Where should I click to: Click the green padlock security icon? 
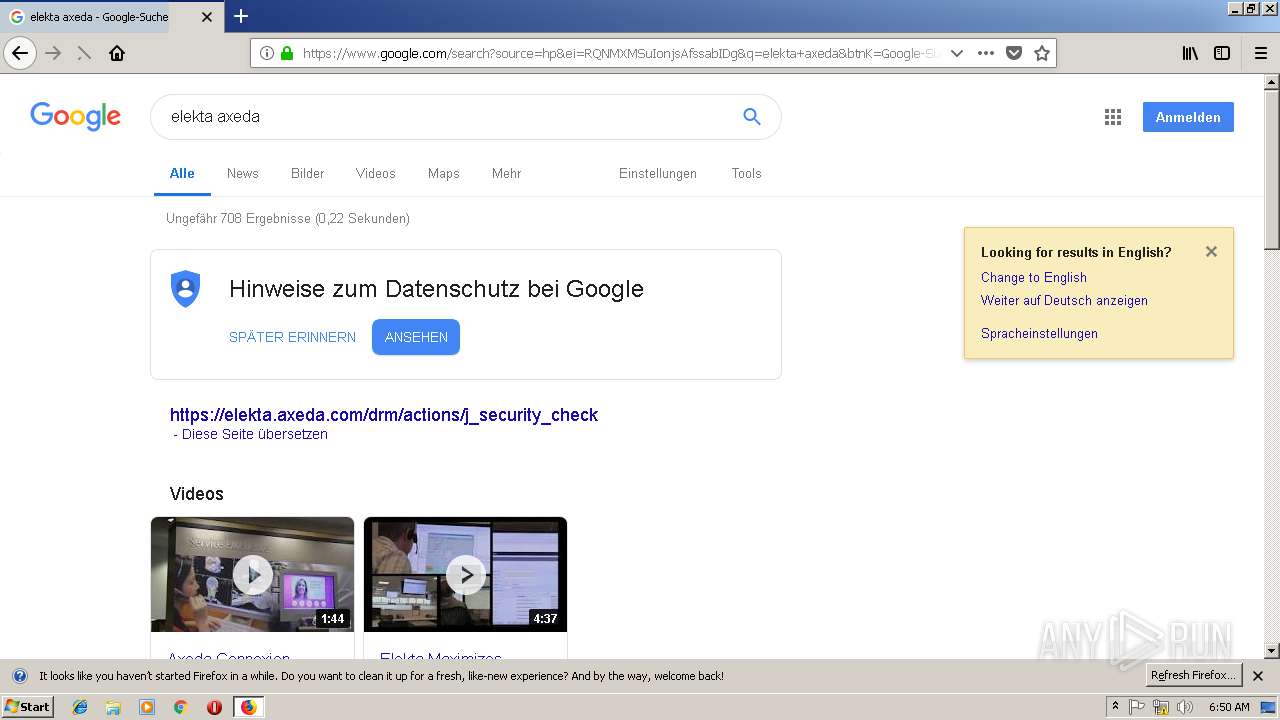287,53
